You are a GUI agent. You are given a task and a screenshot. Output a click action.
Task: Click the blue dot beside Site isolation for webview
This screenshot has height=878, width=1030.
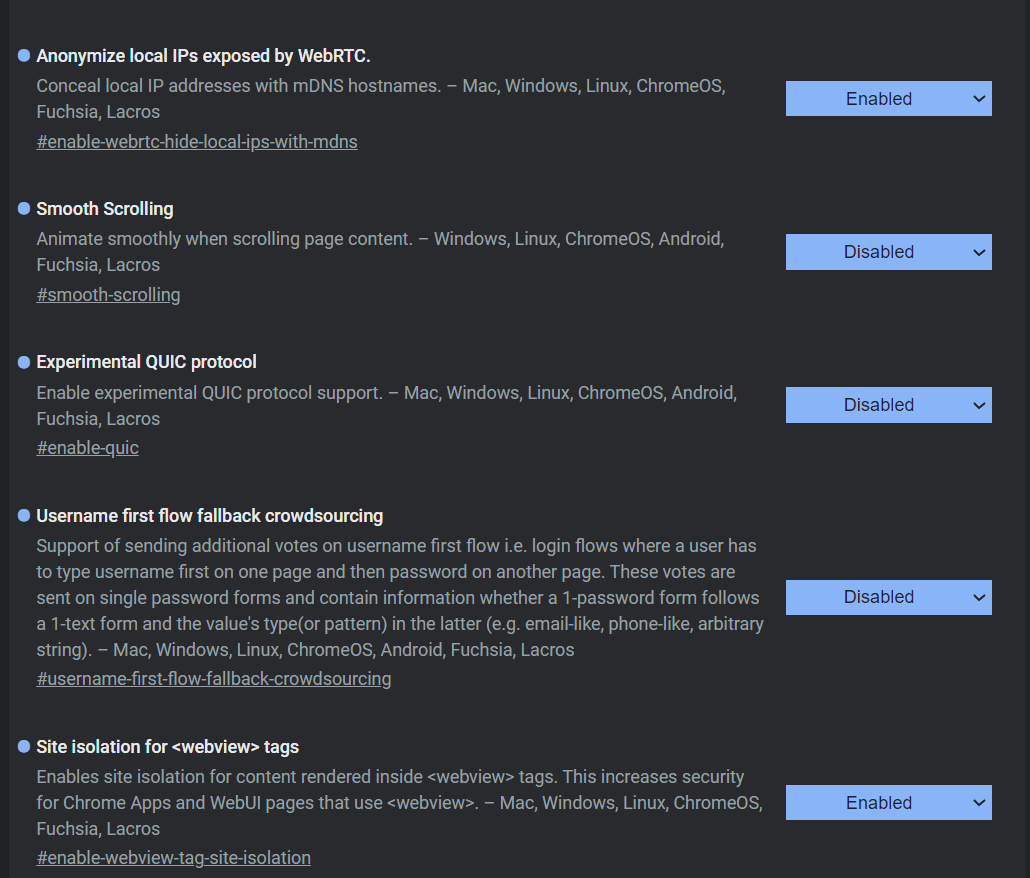pos(24,746)
